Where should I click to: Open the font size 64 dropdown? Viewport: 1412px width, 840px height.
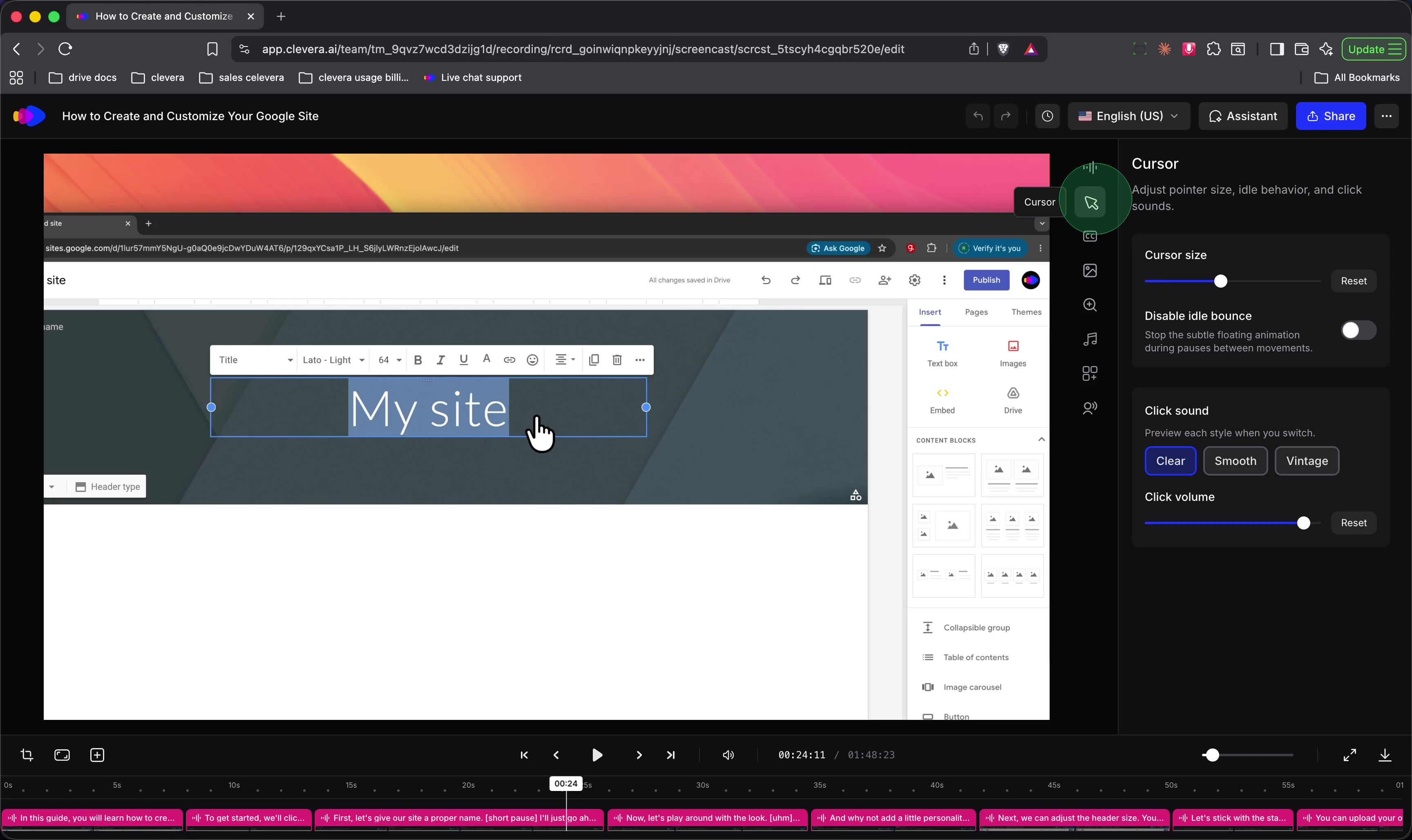(x=389, y=360)
